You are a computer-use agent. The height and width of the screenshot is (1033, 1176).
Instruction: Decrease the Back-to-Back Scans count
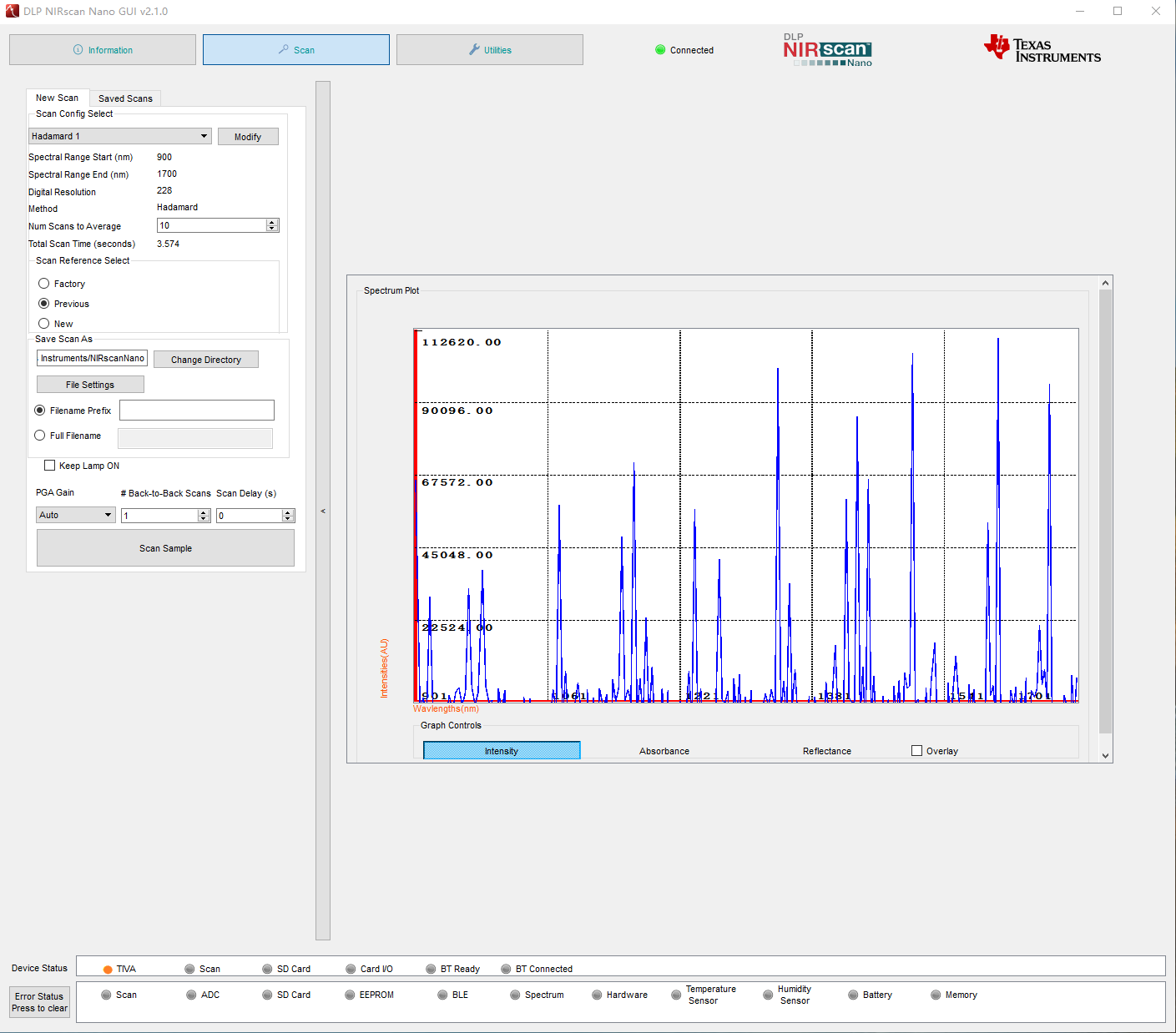click(204, 519)
